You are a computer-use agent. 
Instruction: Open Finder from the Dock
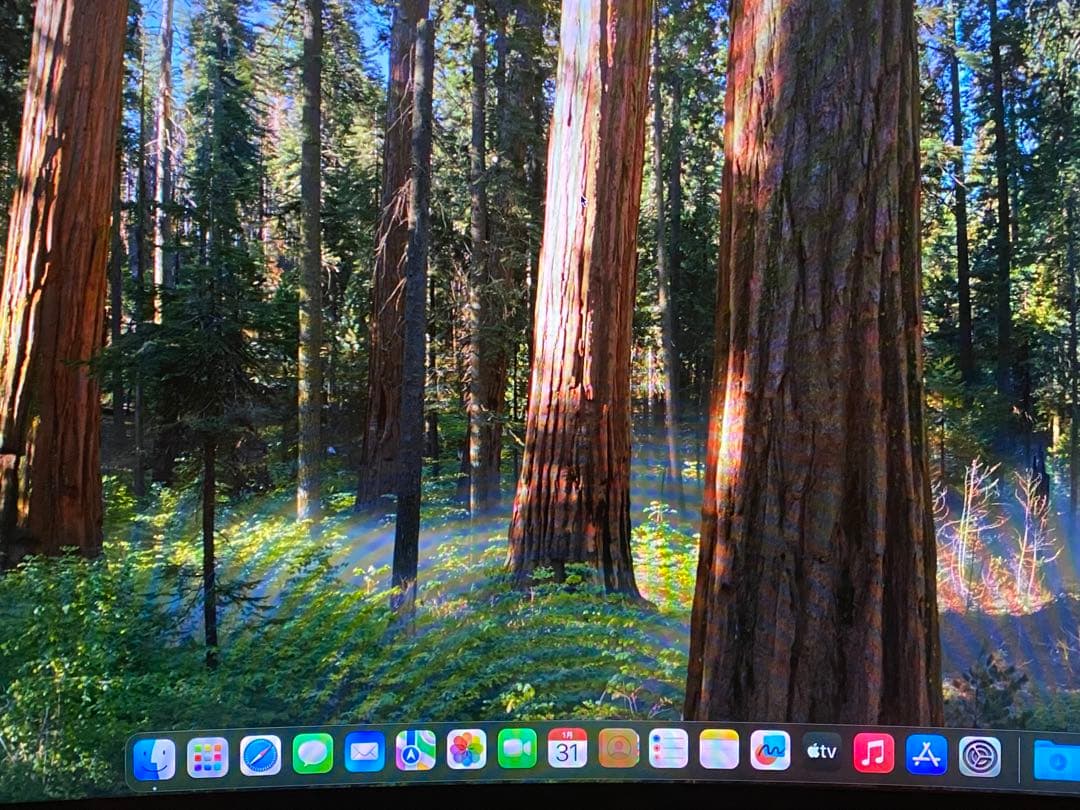pyautogui.click(x=154, y=759)
